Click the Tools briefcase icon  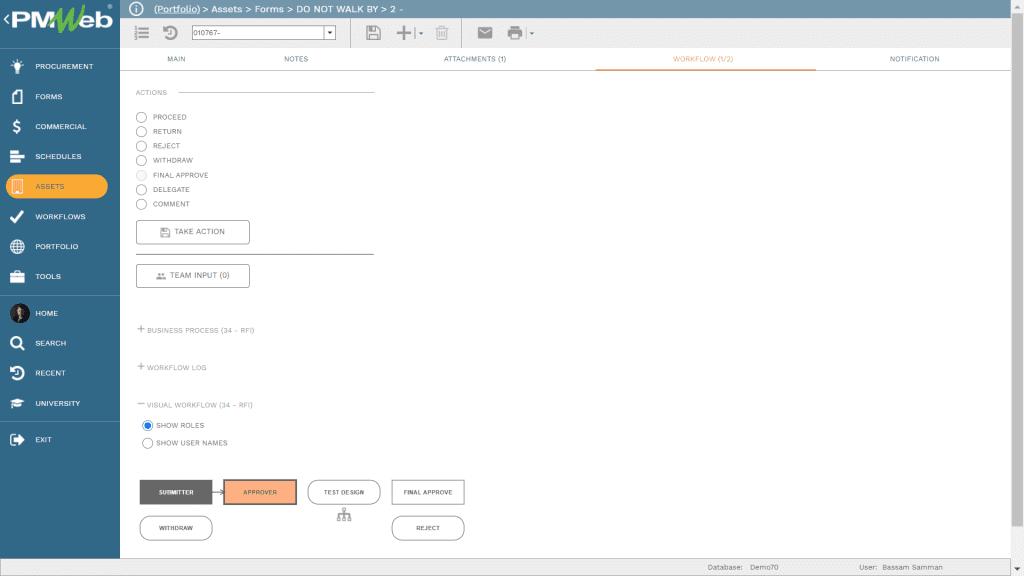pos(18,277)
